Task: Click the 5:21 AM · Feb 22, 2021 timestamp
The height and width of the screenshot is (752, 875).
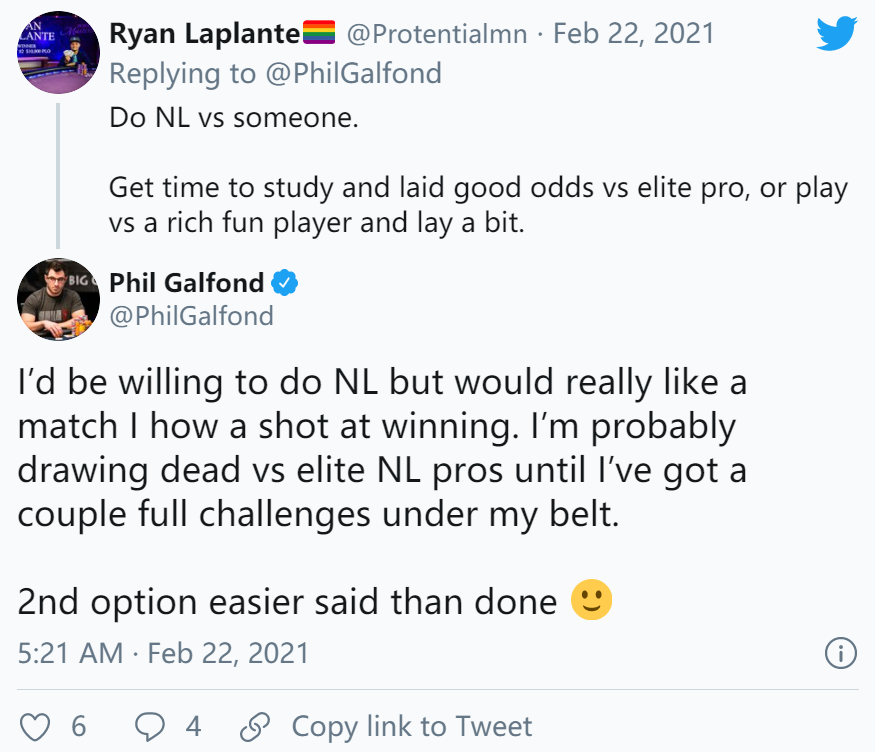Action: (x=164, y=654)
